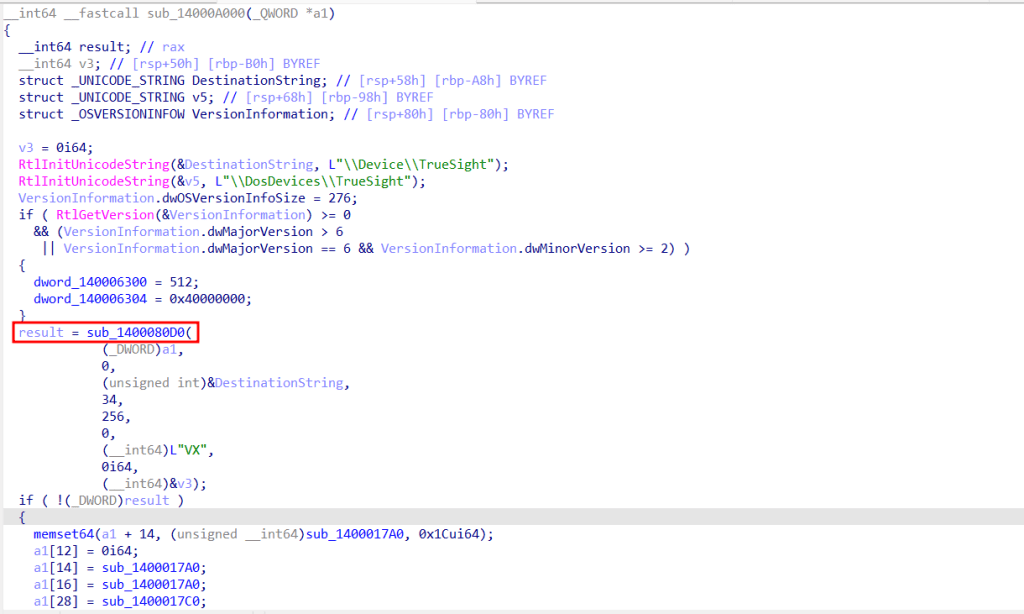The image size is (1024, 614).
Task: Click the 0x1Cui64 argument in memset64
Action: pyautogui.click(x=458, y=534)
